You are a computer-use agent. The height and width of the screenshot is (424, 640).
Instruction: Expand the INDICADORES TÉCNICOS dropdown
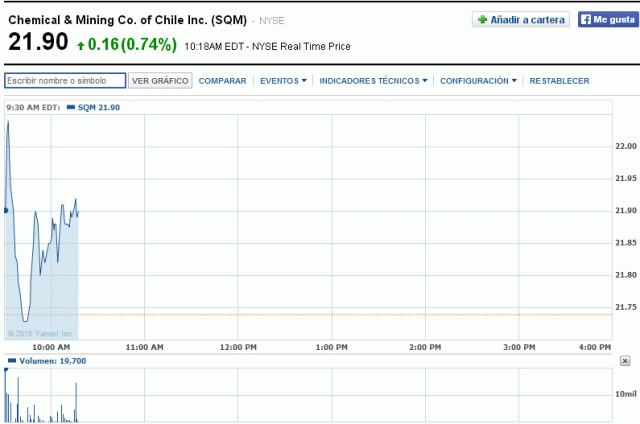tap(373, 81)
